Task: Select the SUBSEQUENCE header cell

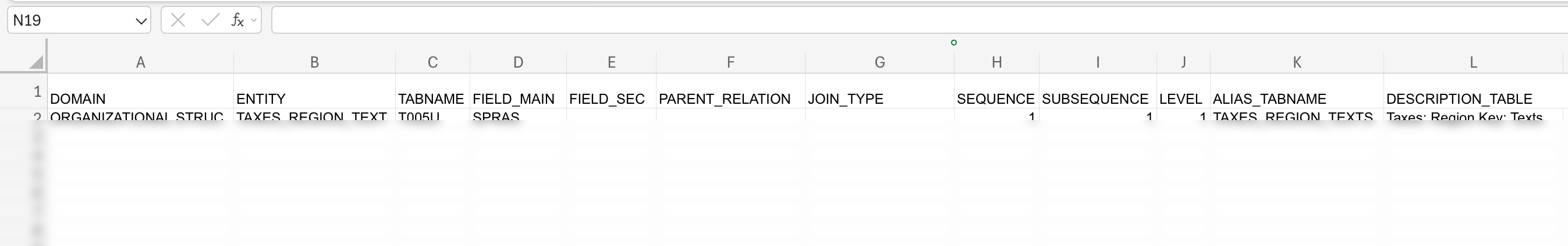Action: point(1097,98)
